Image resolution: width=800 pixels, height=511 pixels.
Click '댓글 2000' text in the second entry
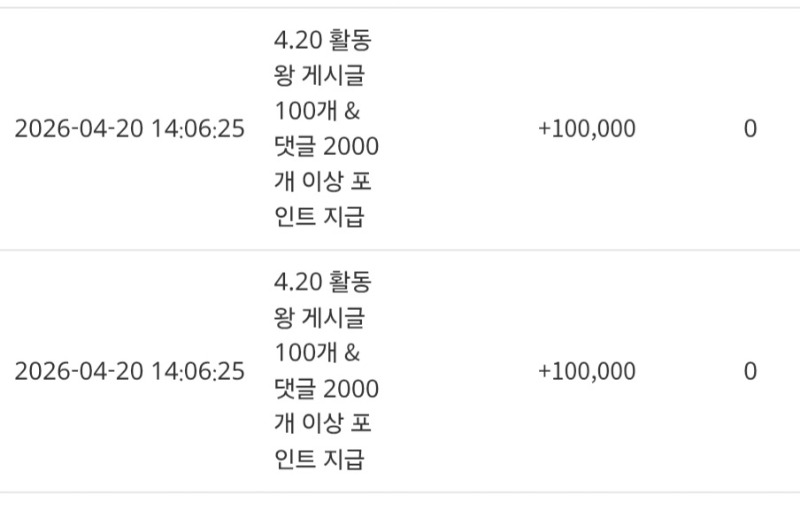[327, 390]
